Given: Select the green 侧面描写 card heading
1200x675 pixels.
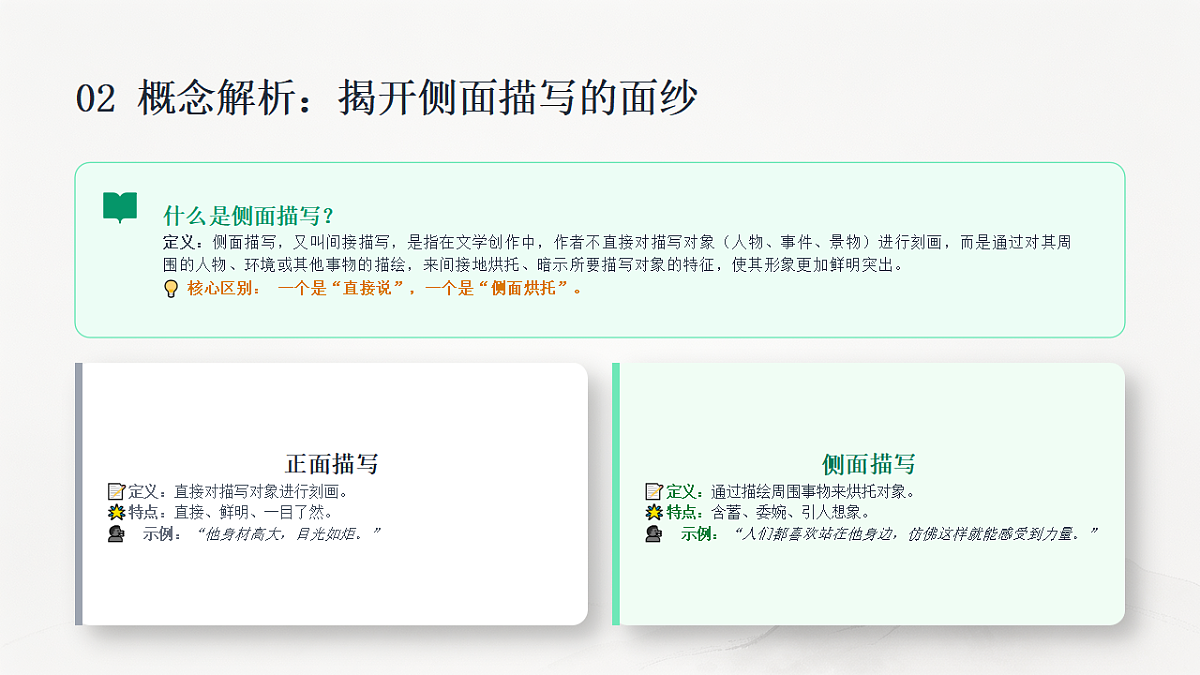Looking at the screenshot, I should 869,464.
